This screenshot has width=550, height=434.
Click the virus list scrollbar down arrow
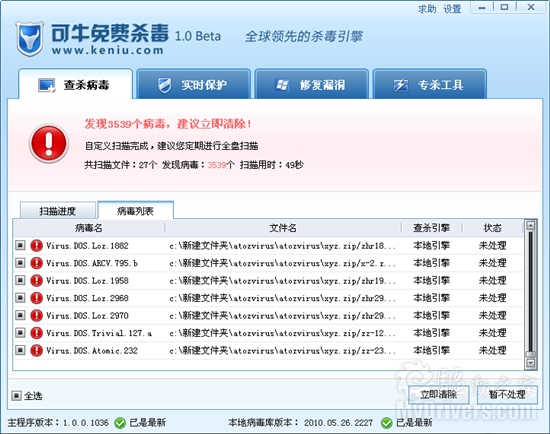pyautogui.click(x=531, y=363)
